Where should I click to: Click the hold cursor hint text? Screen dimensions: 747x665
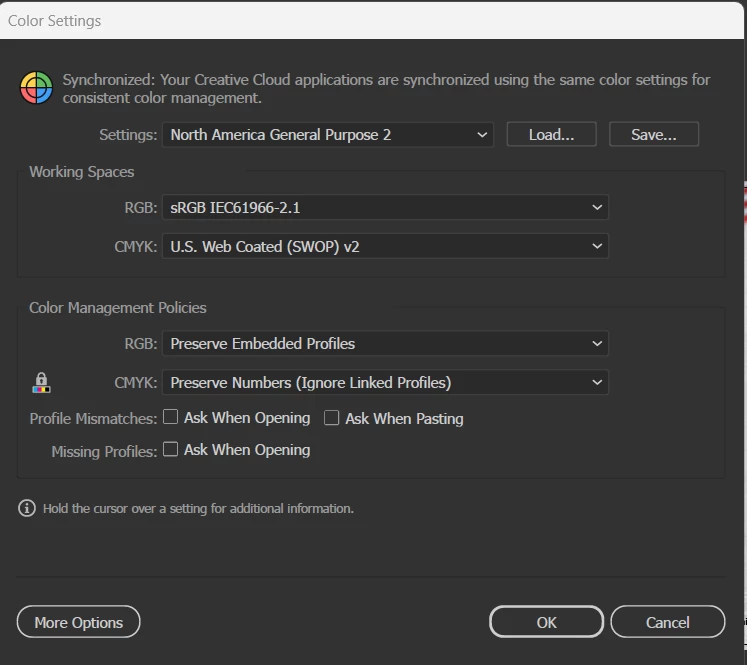198,509
